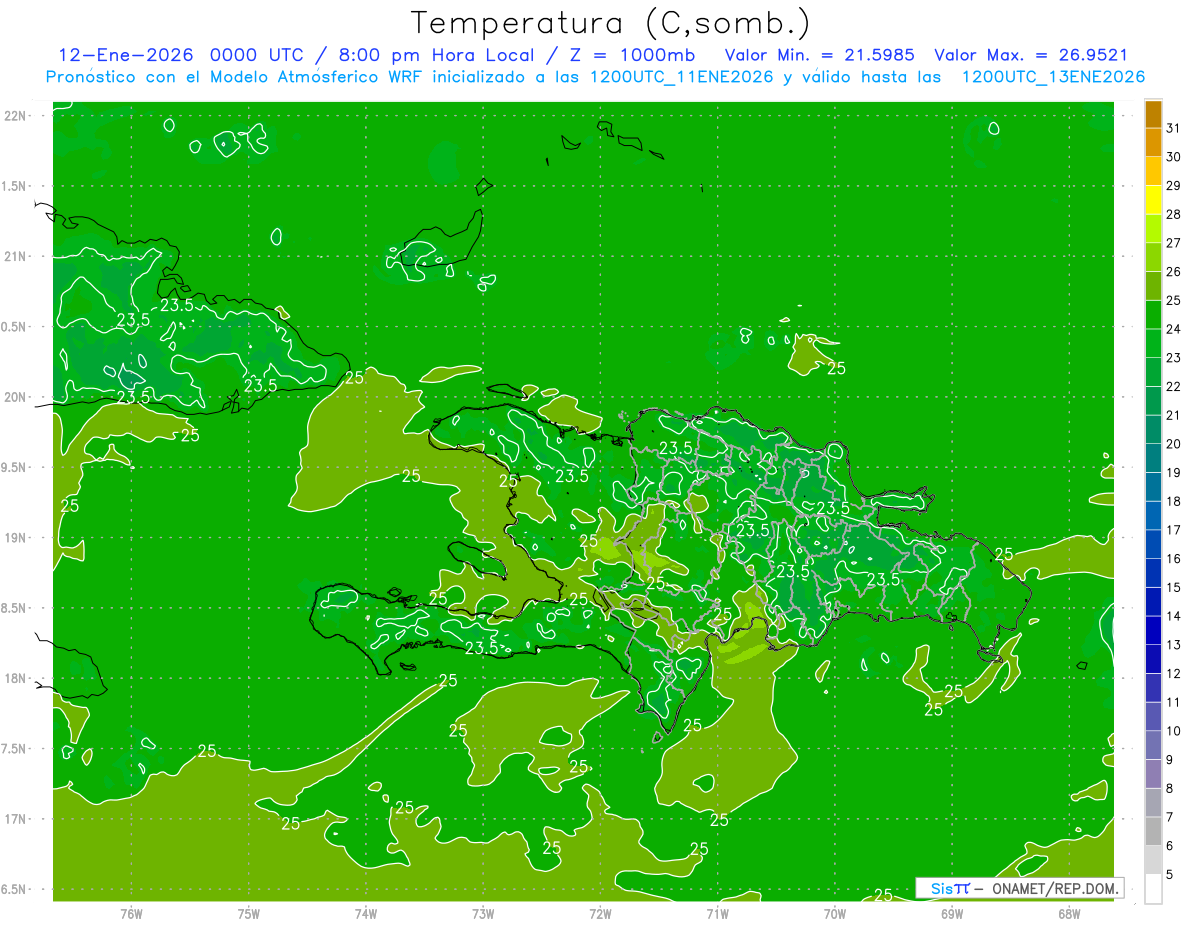The image size is (1200, 927).
Task: Click the colorbar label "10"
Action: coord(1173,731)
